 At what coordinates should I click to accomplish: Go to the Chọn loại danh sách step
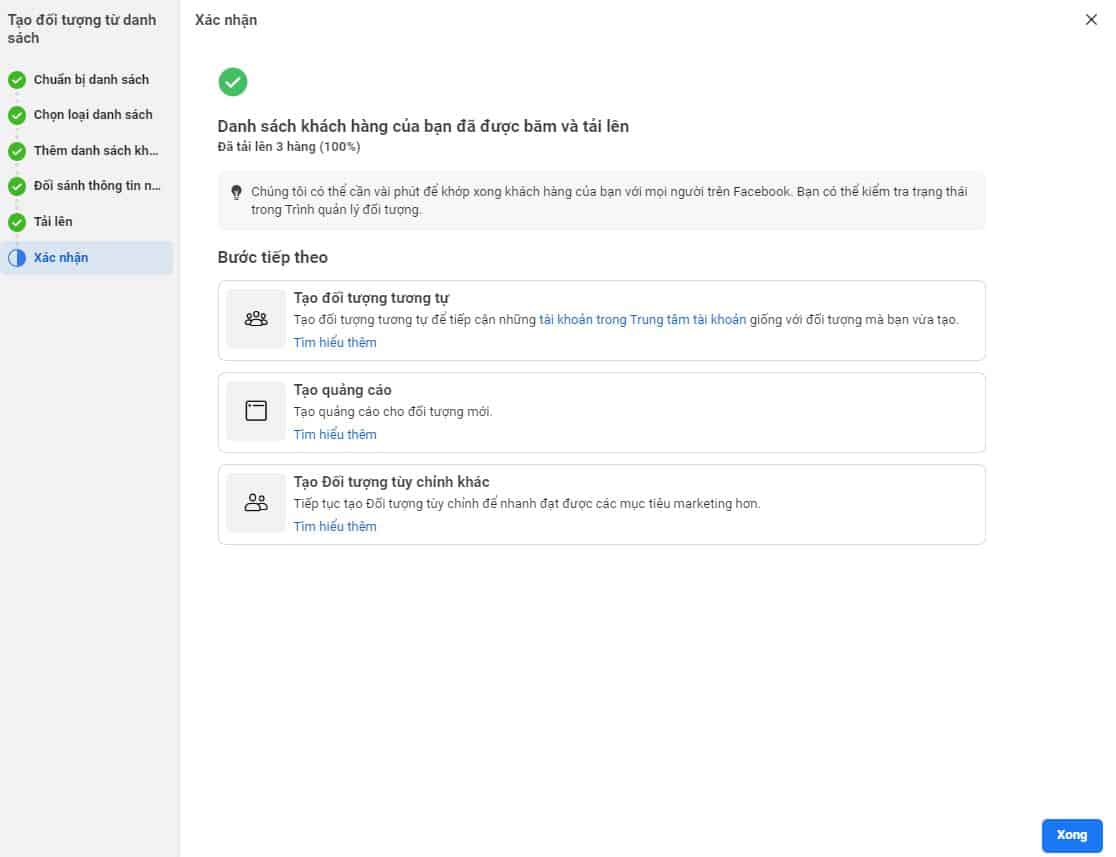tap(93, 115)
